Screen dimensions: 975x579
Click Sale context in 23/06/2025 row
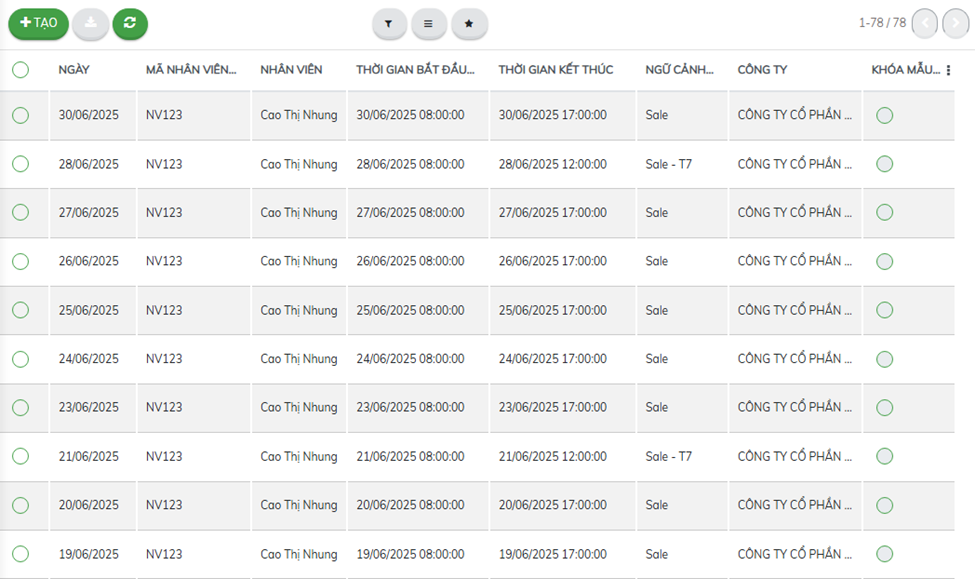pyautogui.click(x=657, y=407)
